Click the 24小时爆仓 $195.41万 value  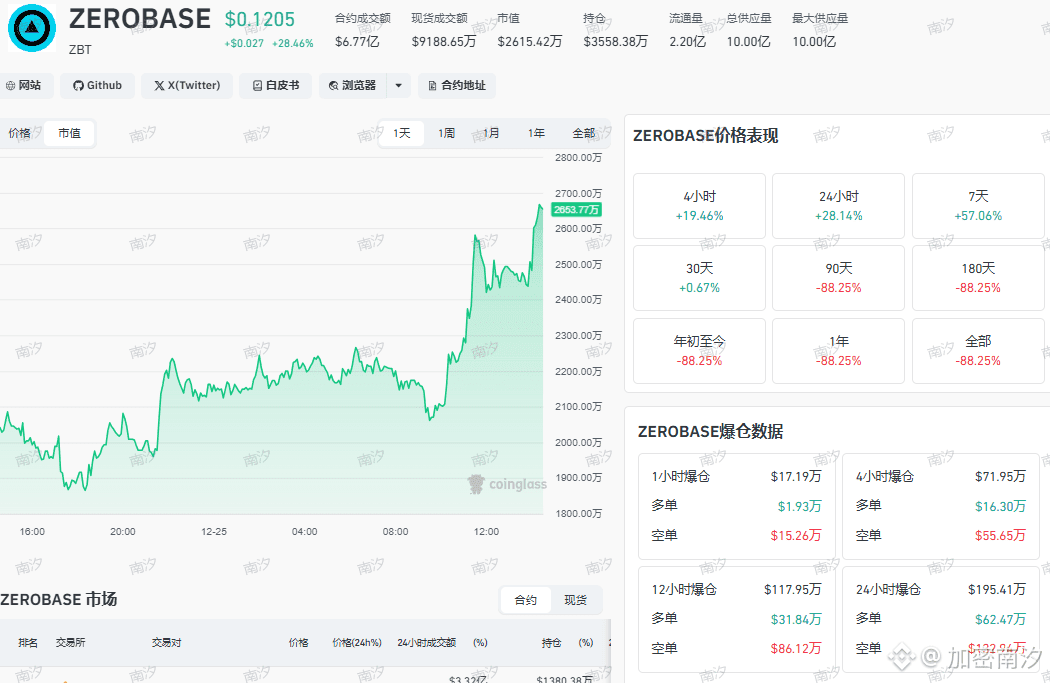coord(996,589)
